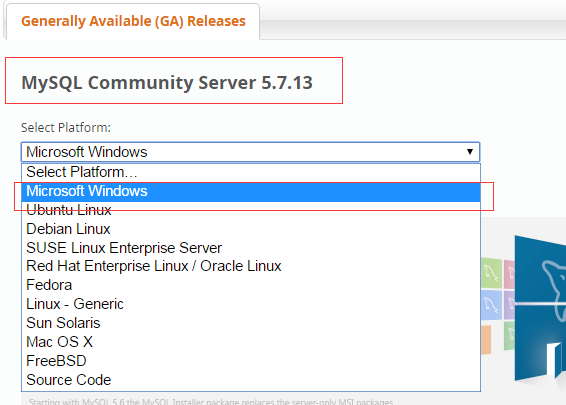566x405 pixels.
Task: Click the platform dropdown arrow
Action: [x=470, y=152]
